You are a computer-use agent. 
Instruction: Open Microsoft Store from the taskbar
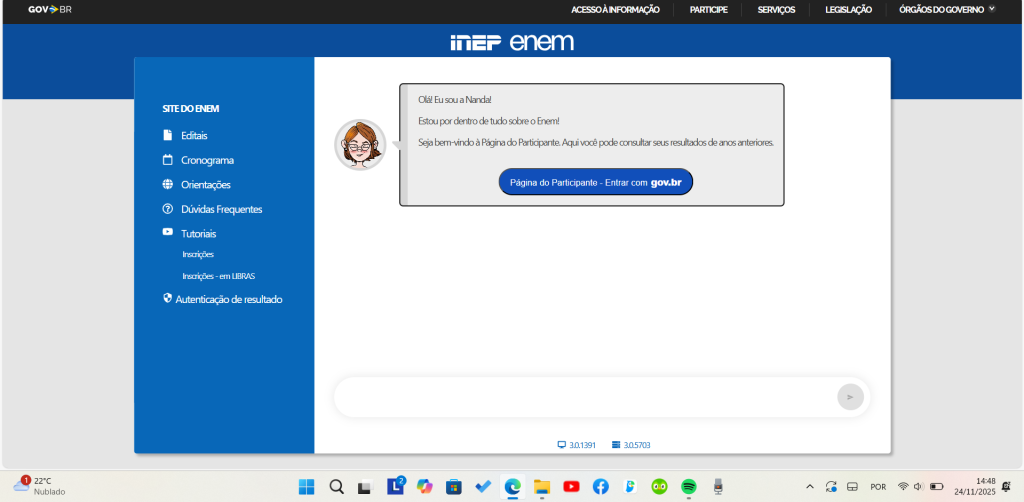(x=454, y=487)
